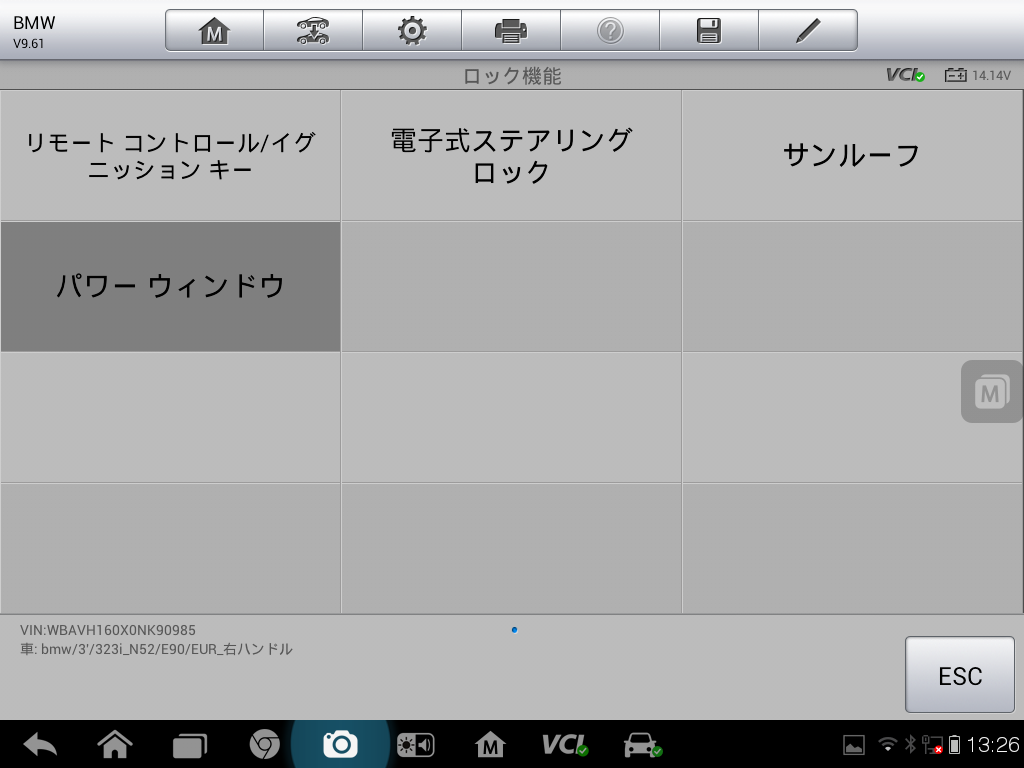Tap the floating MaxiSys shortcut icon
1024x768 pixels.
(989, 391)
